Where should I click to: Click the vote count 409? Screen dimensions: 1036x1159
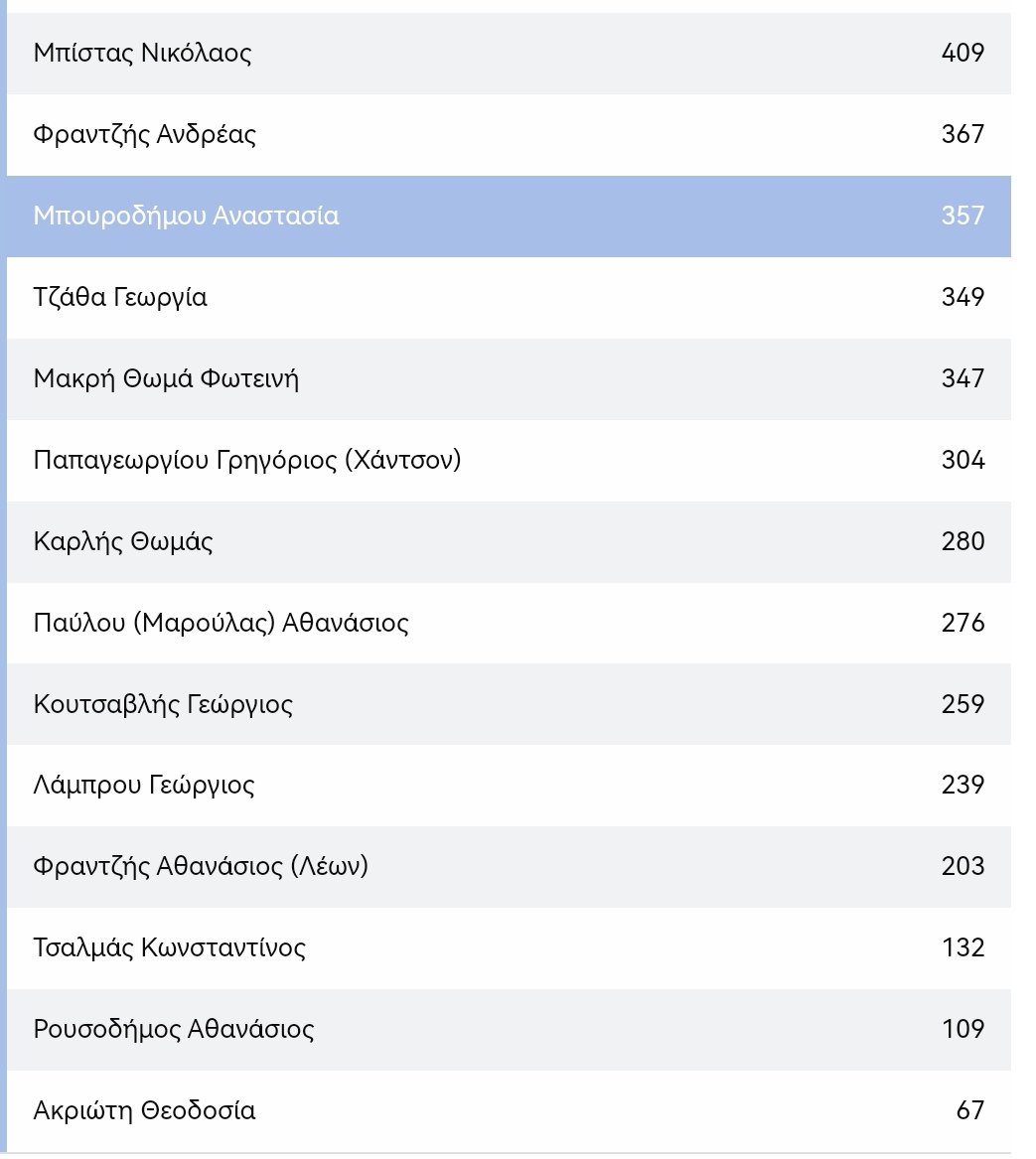click(962, 53)
